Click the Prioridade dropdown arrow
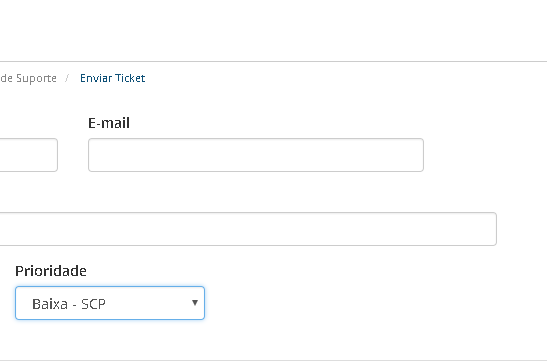 point(195,303)
